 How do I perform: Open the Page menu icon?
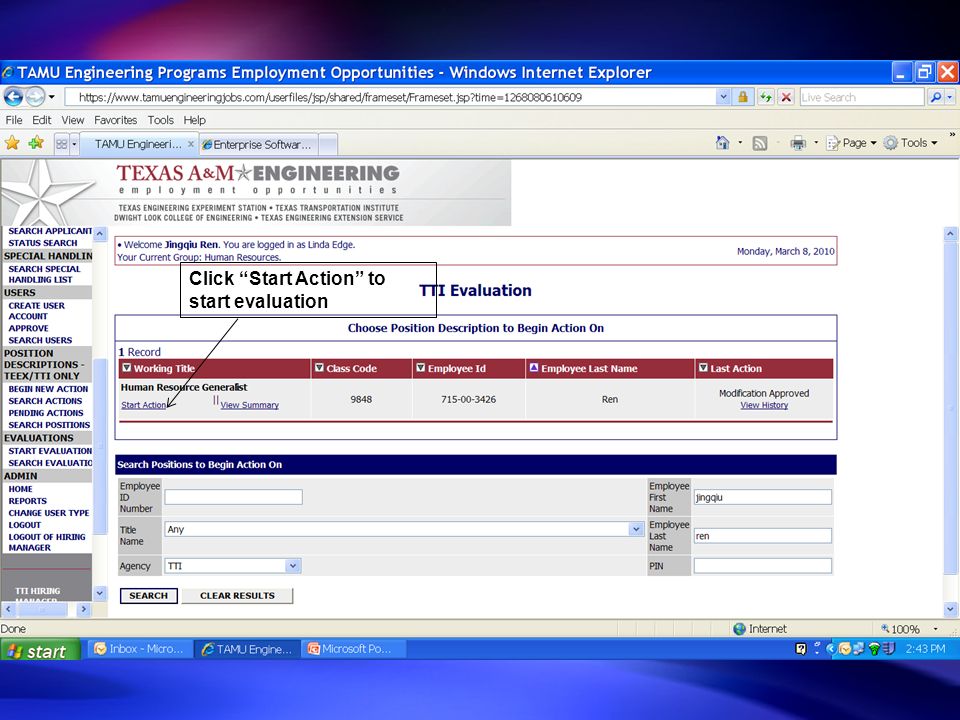pyautogui.click(x=833, y=143)
